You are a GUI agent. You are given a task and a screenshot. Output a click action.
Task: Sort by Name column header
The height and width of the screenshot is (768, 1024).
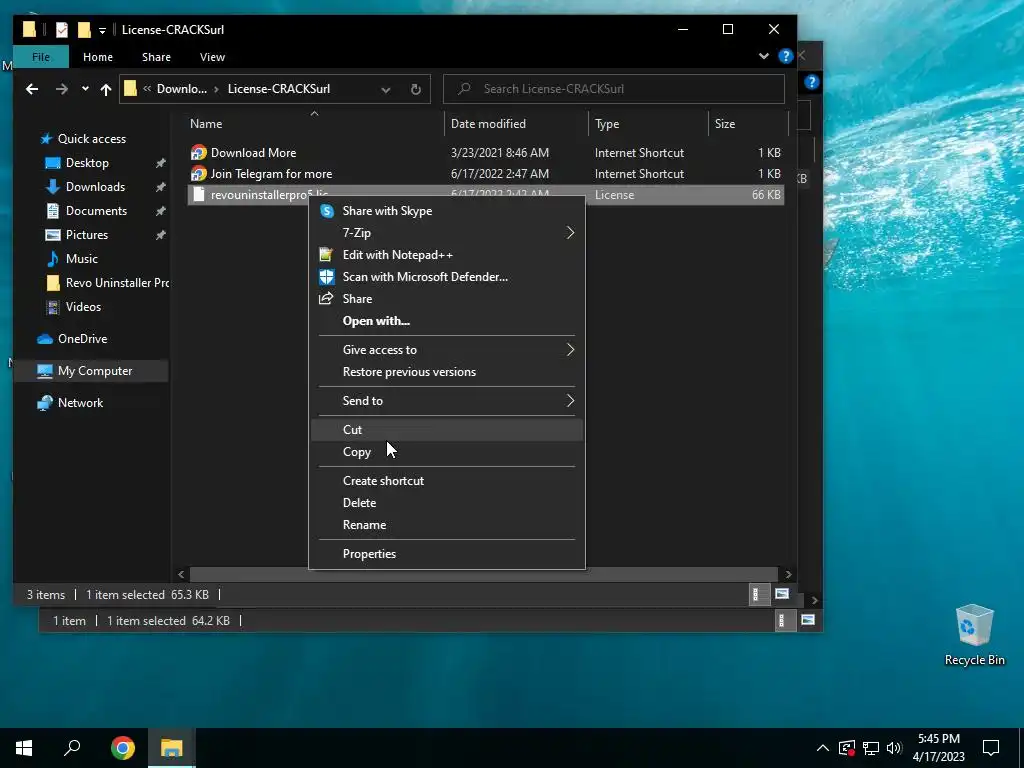tap(315, 123)
